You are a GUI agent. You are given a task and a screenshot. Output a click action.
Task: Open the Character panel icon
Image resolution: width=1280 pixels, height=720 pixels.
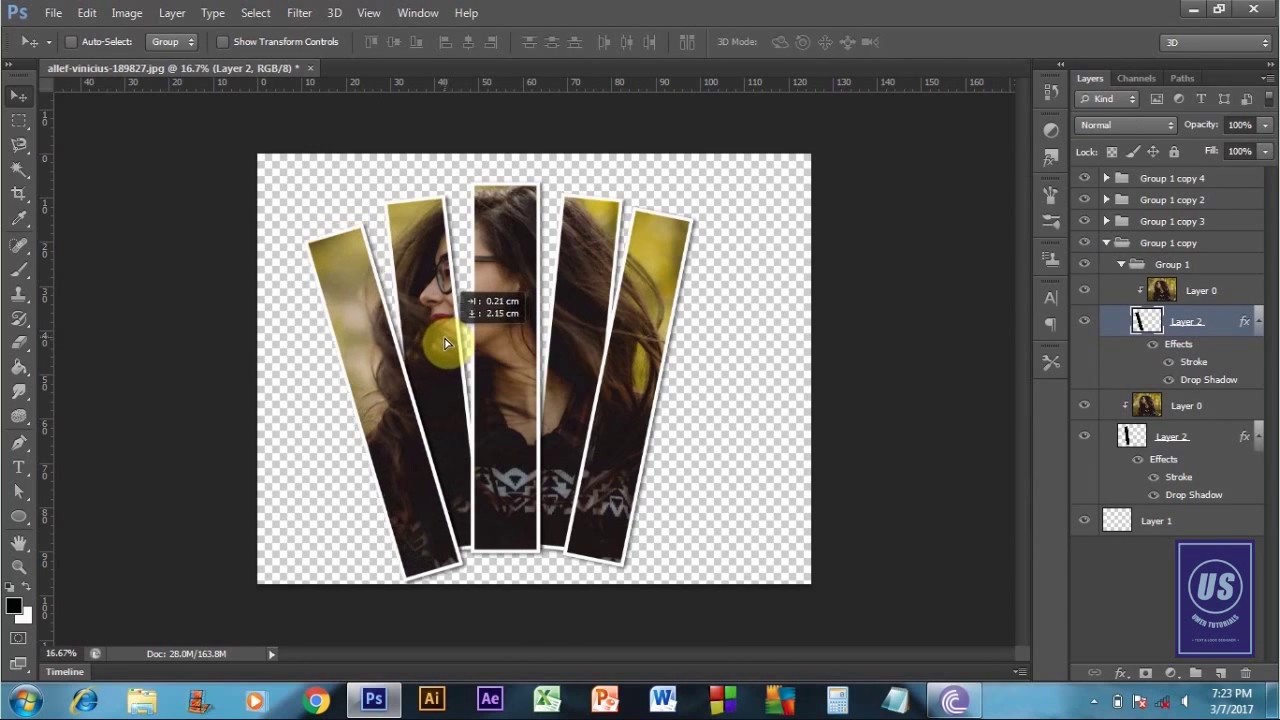(1050, 297)
